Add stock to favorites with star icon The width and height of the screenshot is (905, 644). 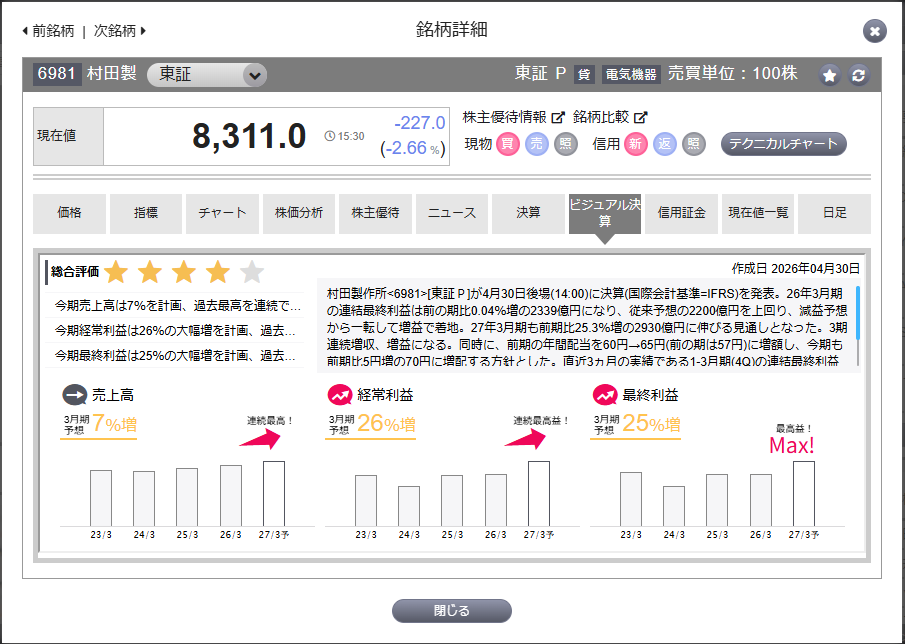click(x=829, y=76)
